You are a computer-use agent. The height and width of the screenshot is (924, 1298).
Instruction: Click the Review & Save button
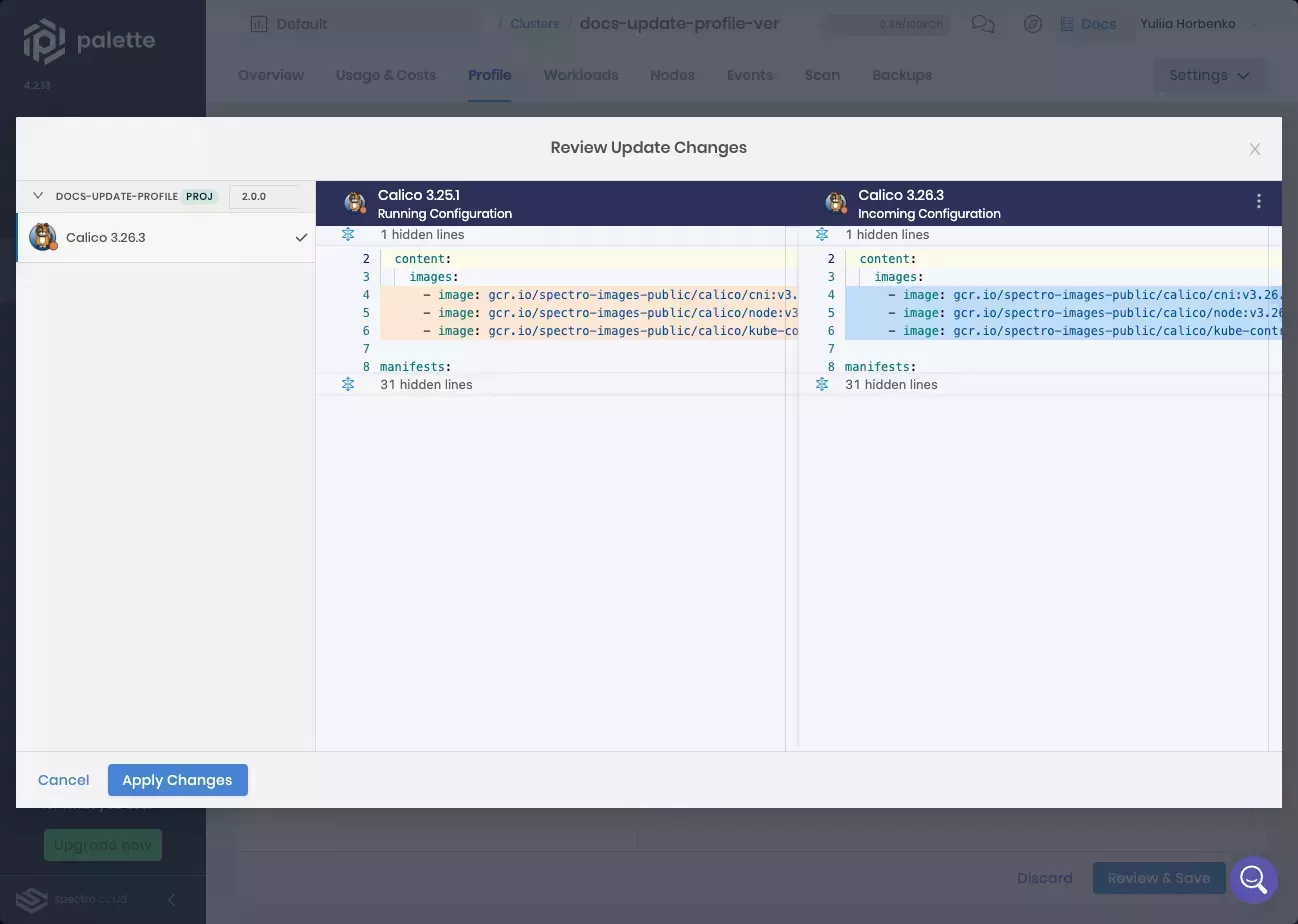[1159, 878]
